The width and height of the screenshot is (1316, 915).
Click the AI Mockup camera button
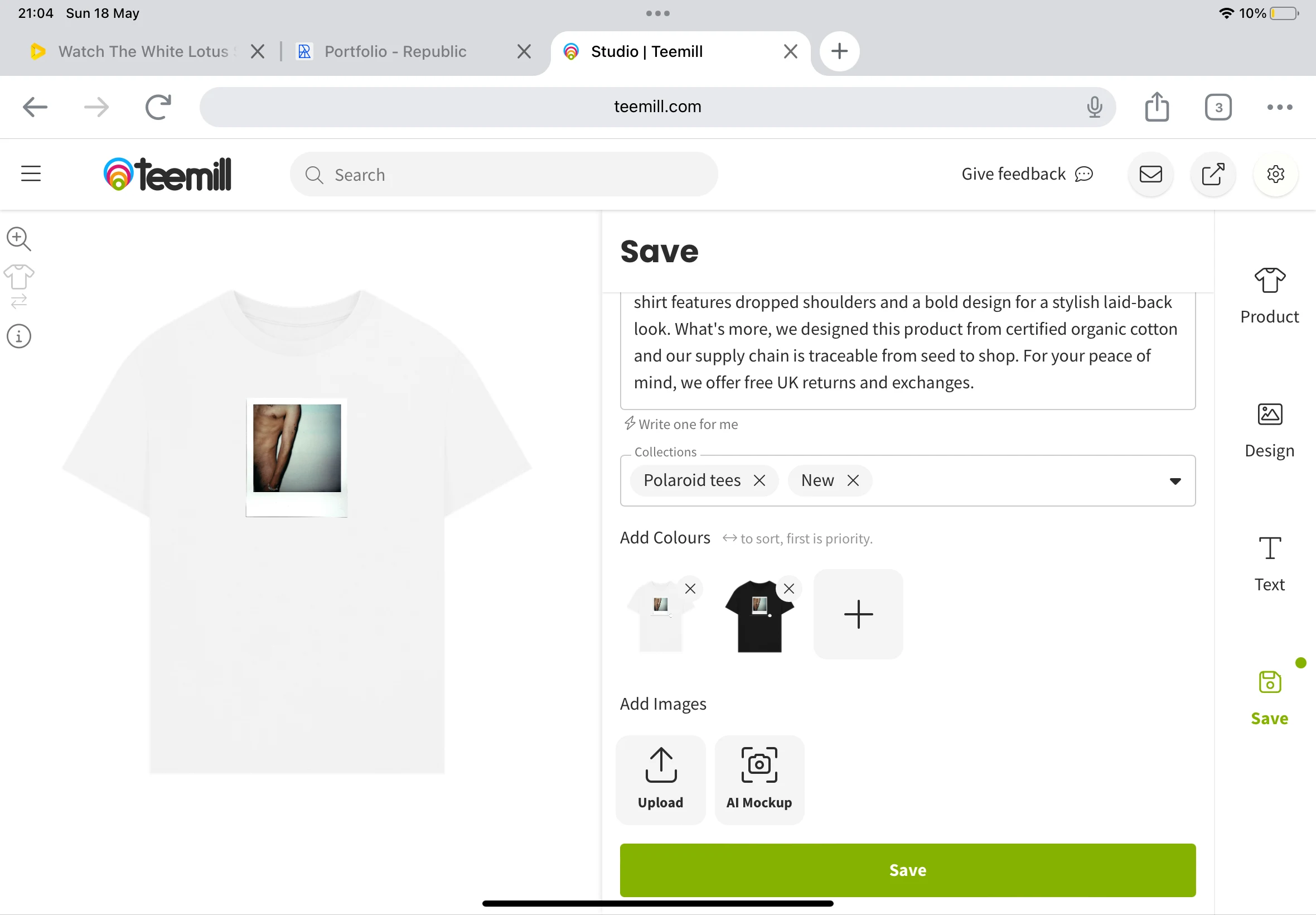759,779
